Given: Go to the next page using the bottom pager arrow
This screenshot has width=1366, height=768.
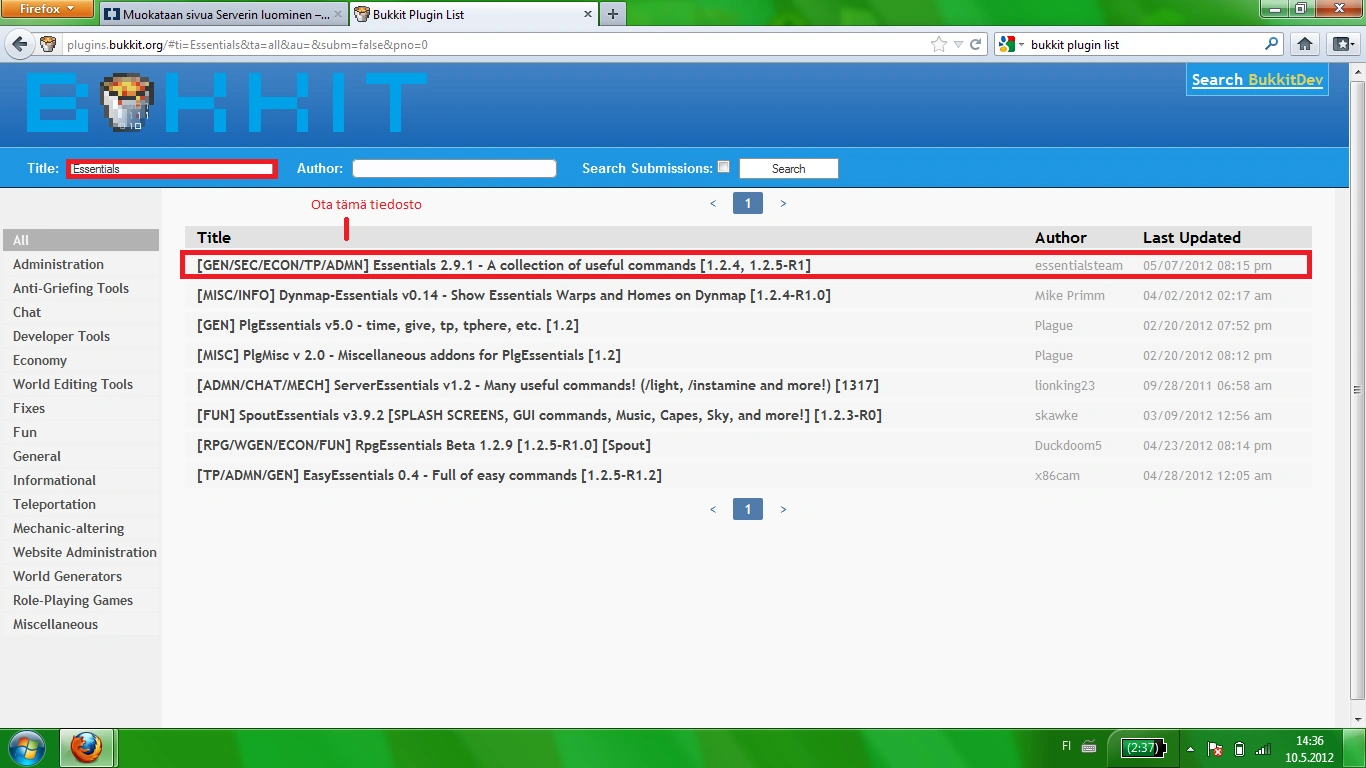Looking at the screenshot, I should point(783,510).
